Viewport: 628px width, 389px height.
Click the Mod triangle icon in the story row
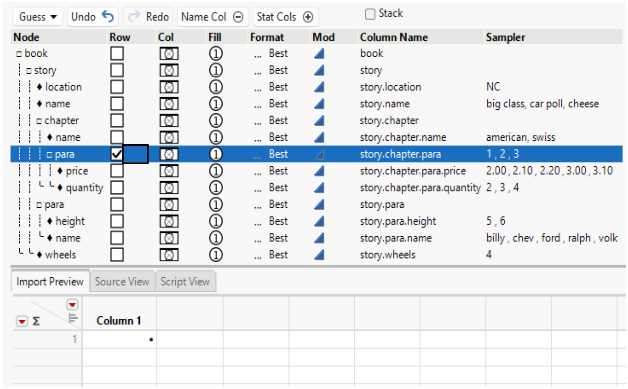pyautogui.click(x=319, y=70)
